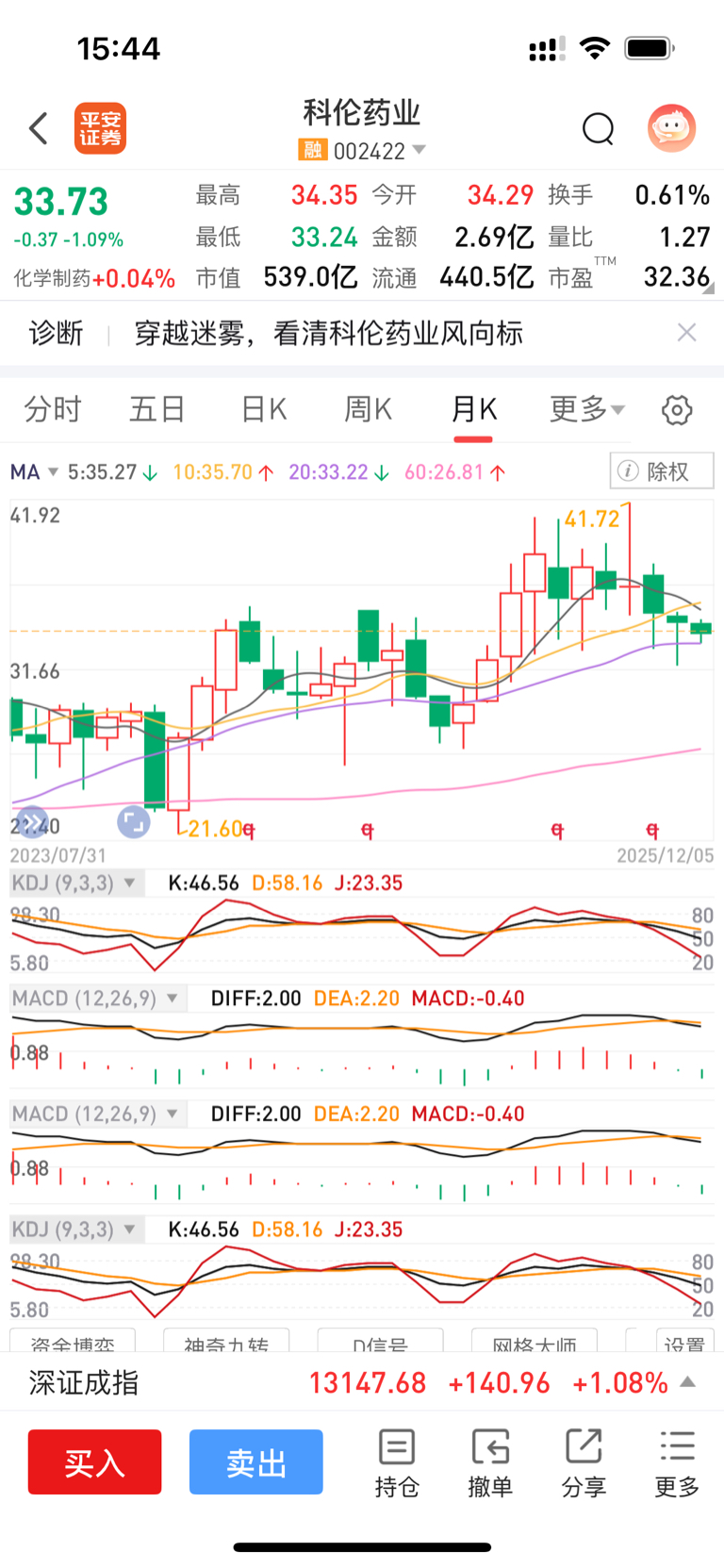Open the D信号 indicator button
Viewport: 724px width, 1568px height.
tap(381, 1342)
